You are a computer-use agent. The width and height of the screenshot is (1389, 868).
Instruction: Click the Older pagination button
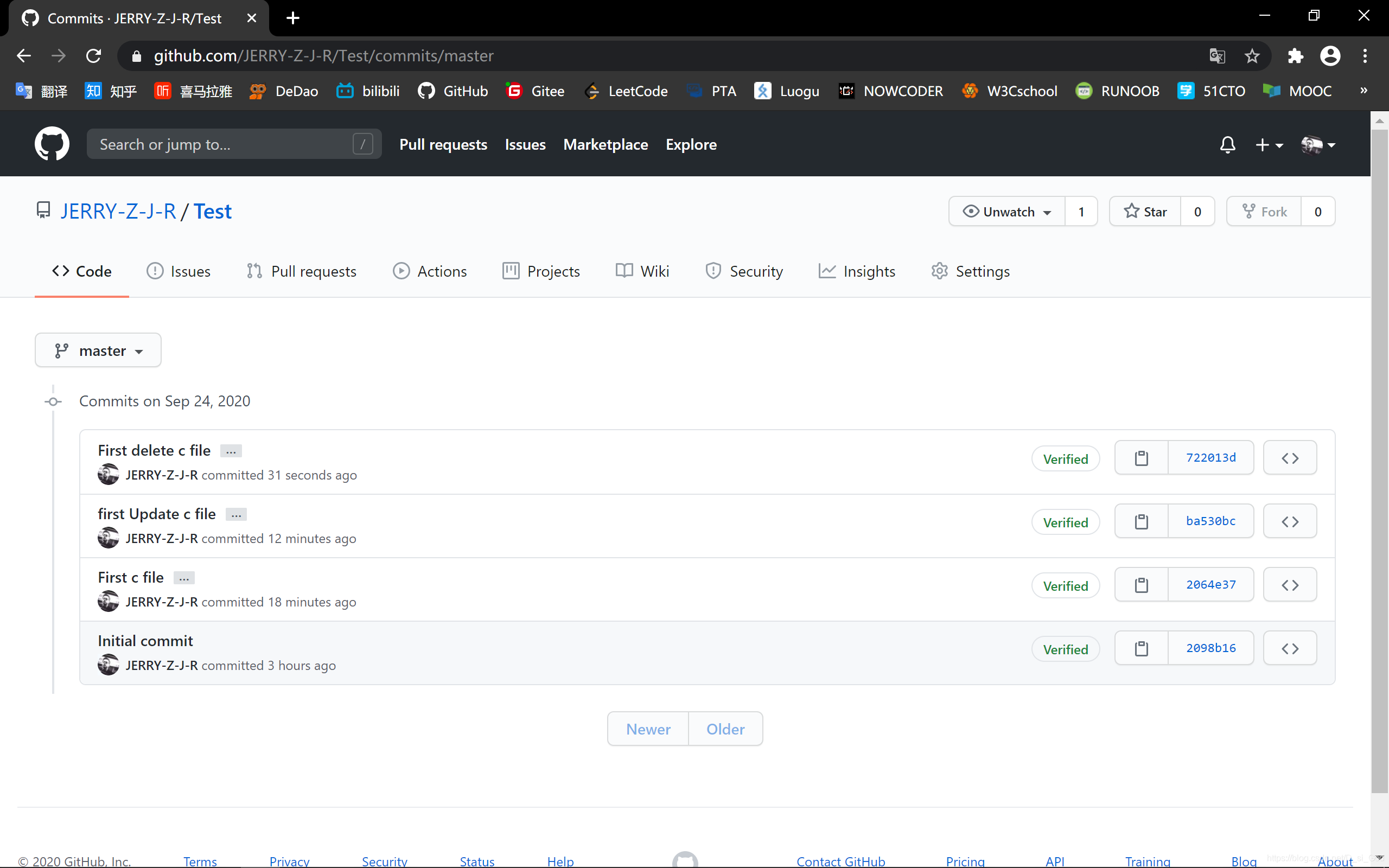tap(725, 729)
